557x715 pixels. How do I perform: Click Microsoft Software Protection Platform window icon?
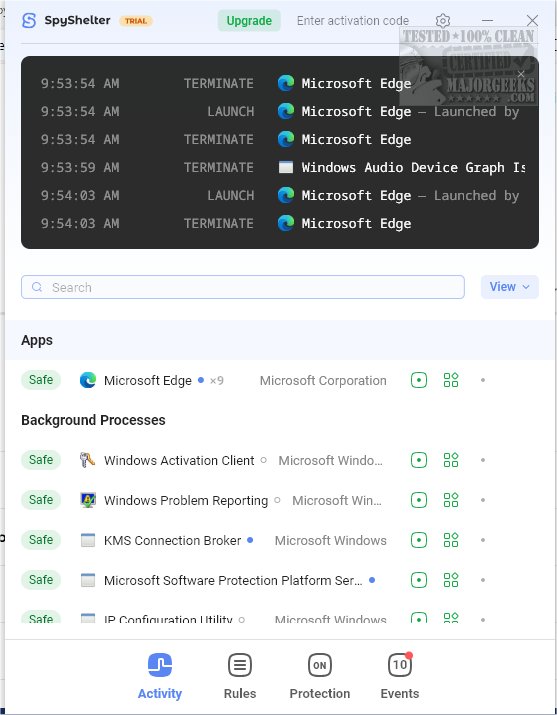tap(88, 580)
